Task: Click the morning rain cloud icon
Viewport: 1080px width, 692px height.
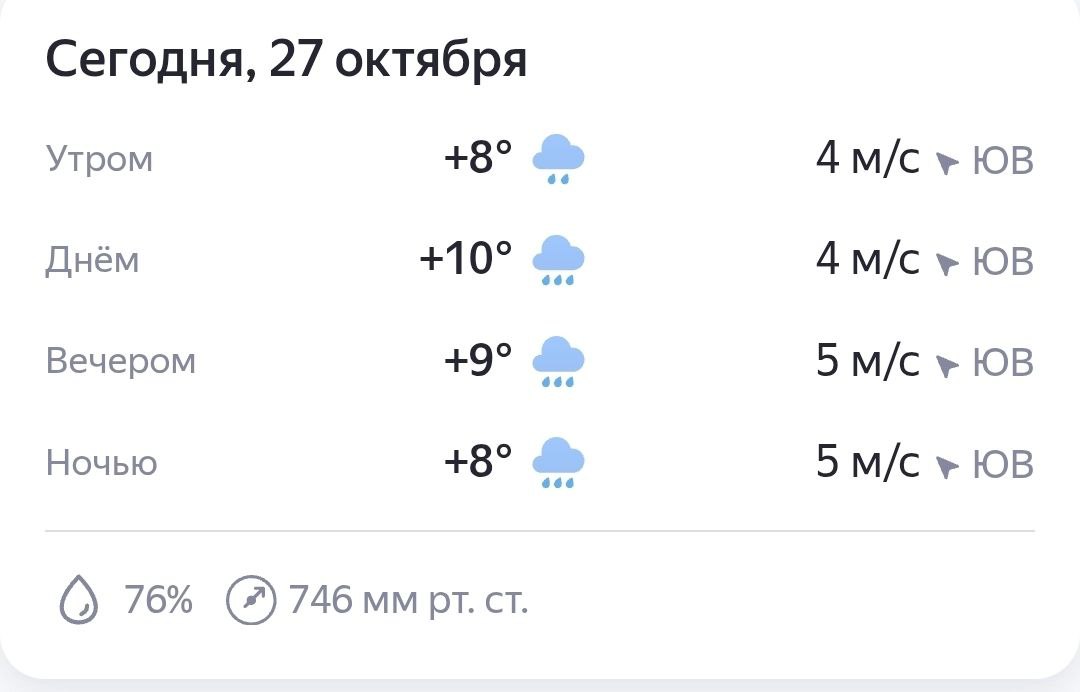Action: click(x=558, y=160)
